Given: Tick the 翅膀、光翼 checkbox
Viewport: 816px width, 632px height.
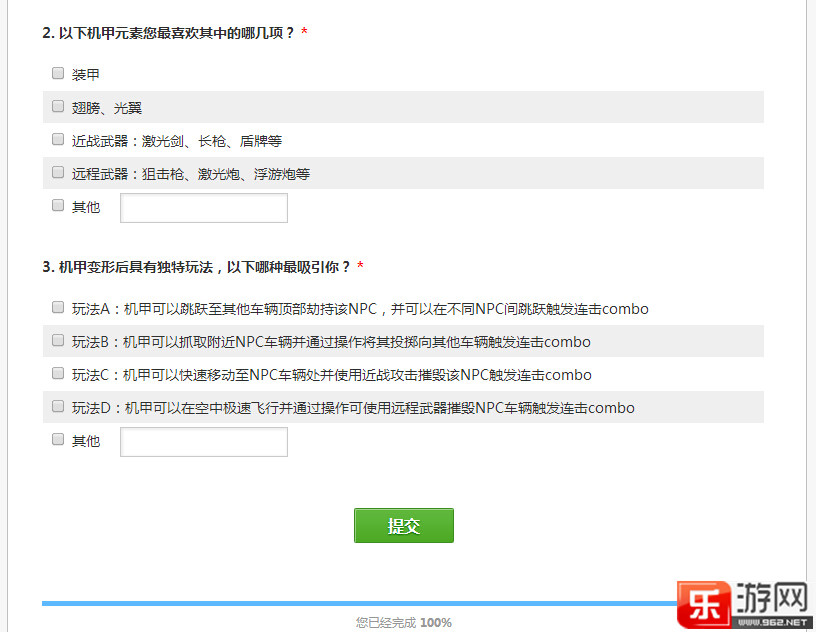Looking at the screenshot, I should [58, 106].
